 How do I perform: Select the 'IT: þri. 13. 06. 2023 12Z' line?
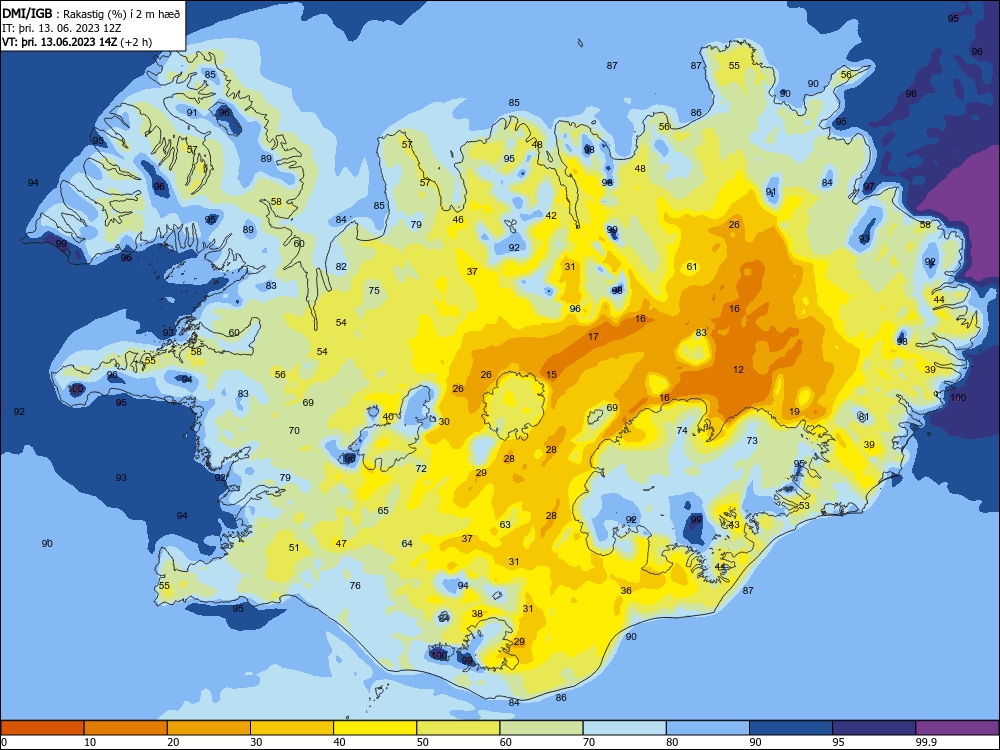pos(62,28)
